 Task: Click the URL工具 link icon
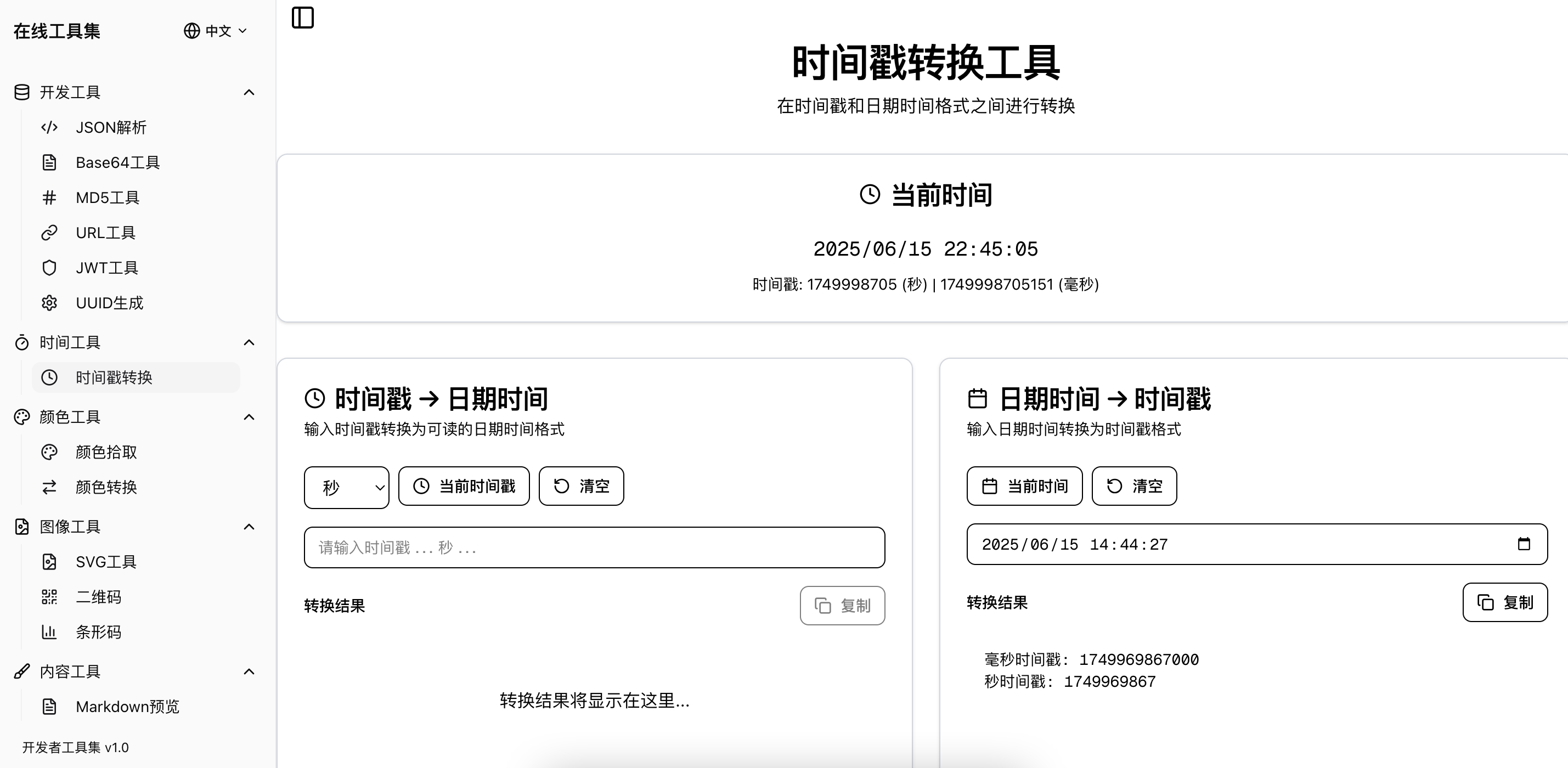pyautogui.click(x=49, y=233)
